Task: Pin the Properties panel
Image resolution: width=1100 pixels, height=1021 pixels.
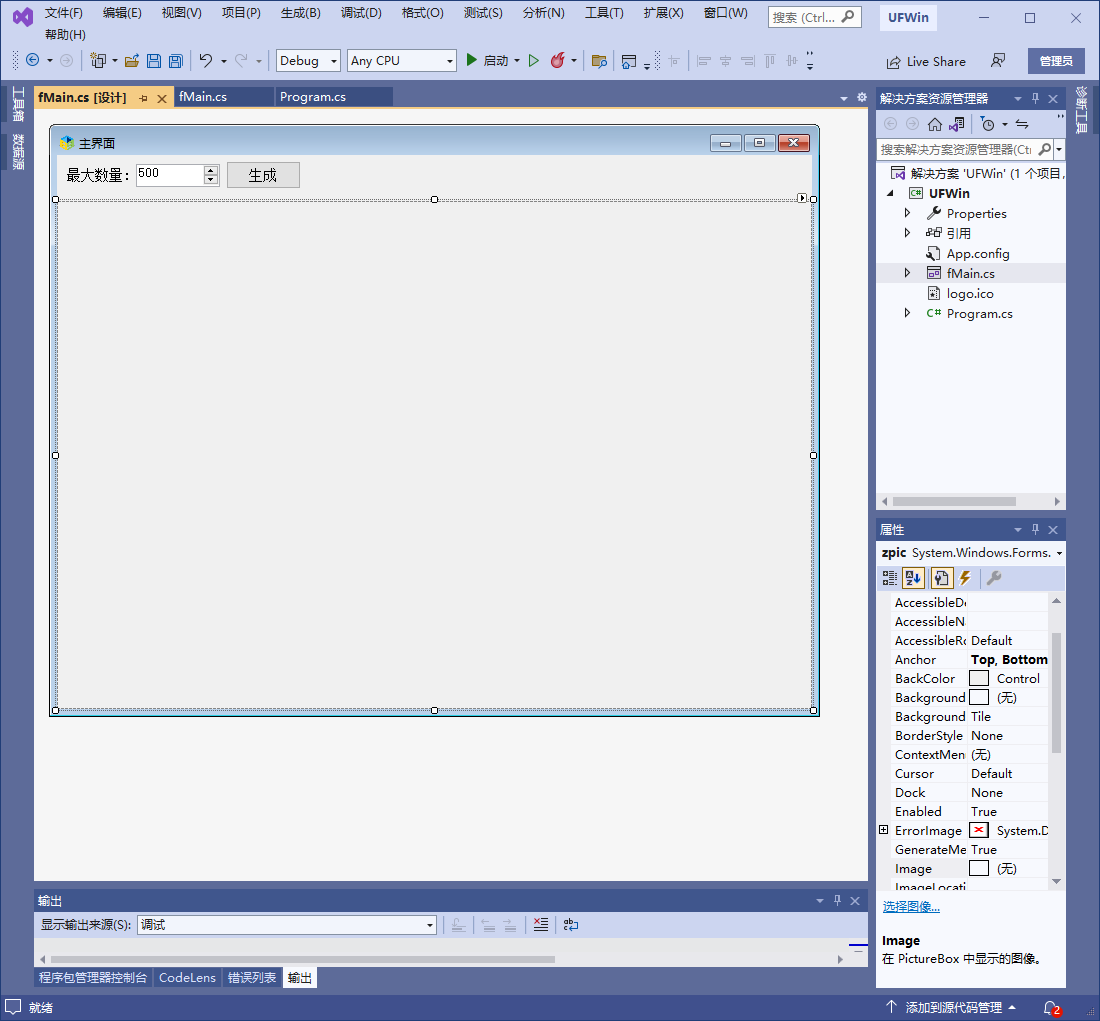Action: point(1035,529)
